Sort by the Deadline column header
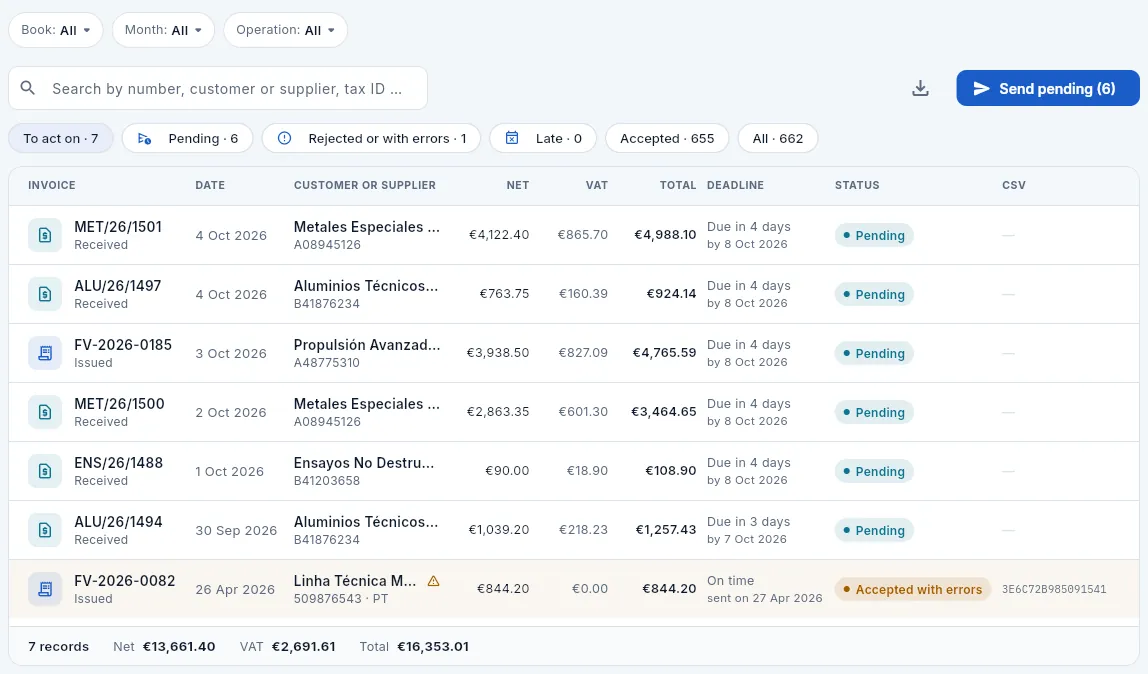The image size is (1148, 674). pos(735,185)
